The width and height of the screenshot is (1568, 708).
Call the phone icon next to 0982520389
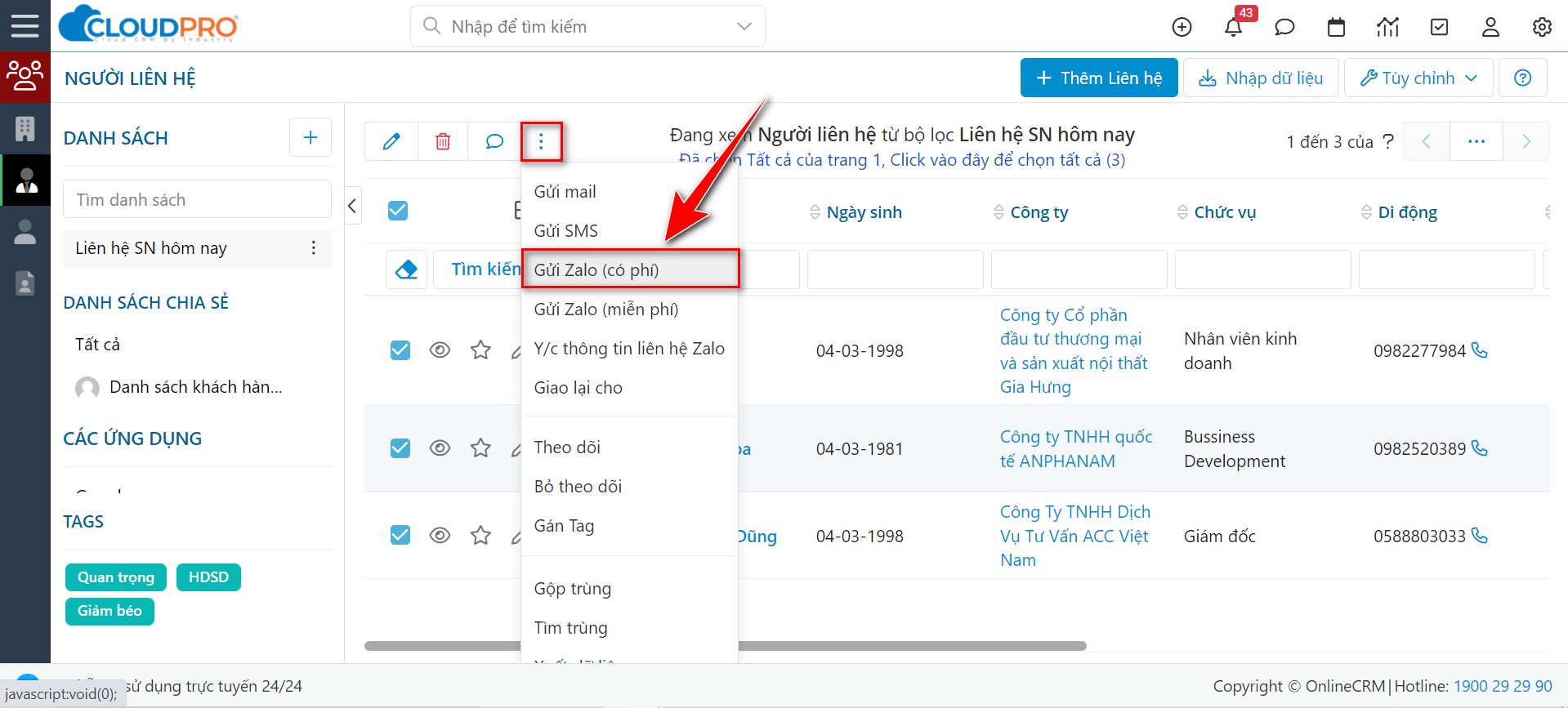click(1480, 448)
